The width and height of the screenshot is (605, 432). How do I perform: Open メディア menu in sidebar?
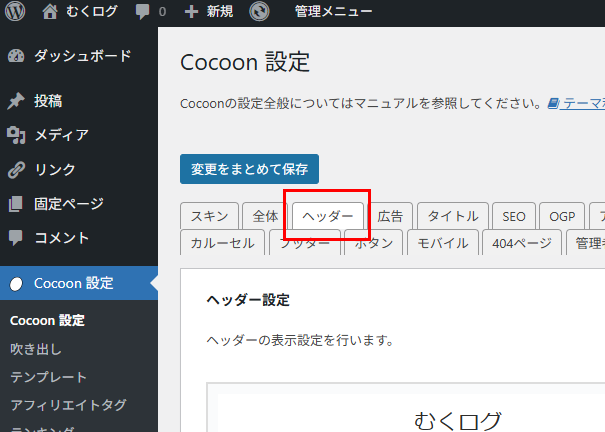pyautogui.click(x=62, y=135)
